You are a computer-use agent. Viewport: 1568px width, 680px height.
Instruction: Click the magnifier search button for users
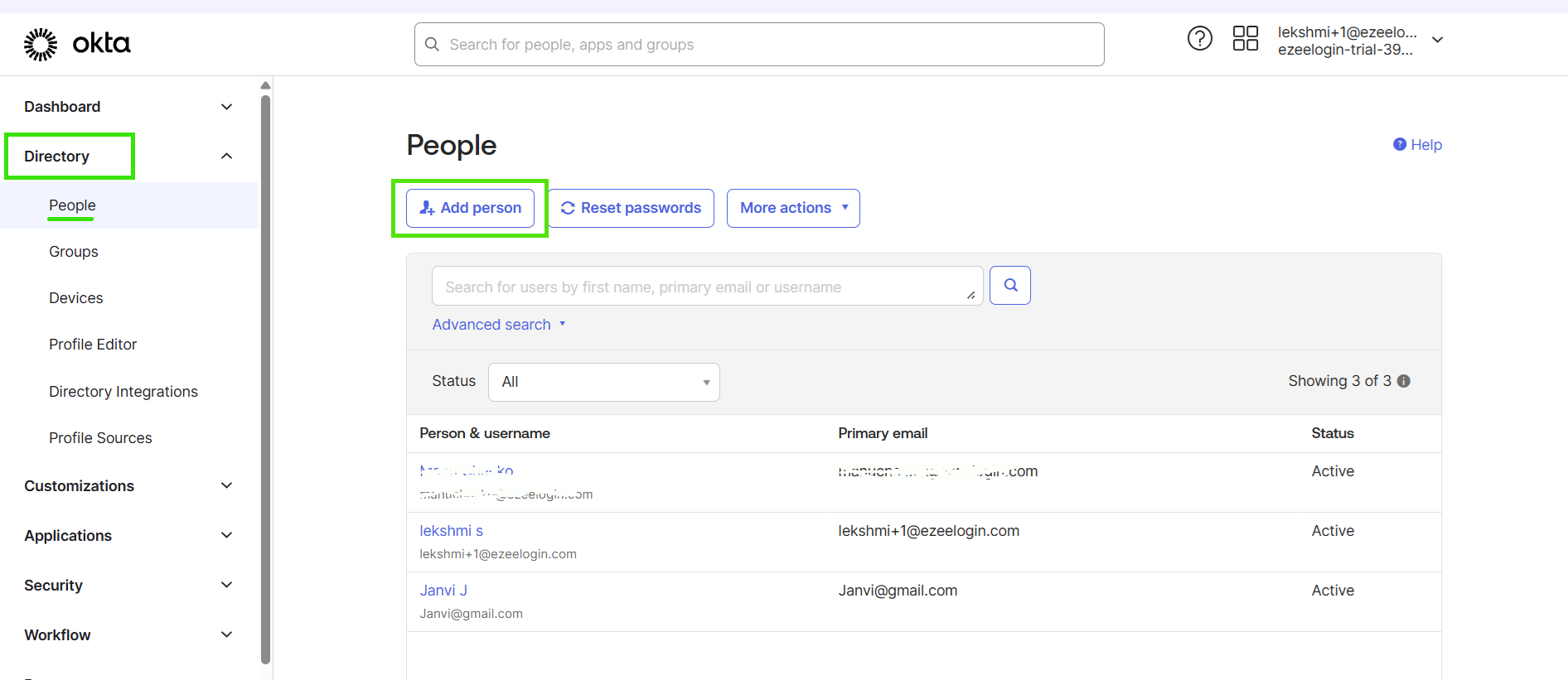click(1009, 285)
